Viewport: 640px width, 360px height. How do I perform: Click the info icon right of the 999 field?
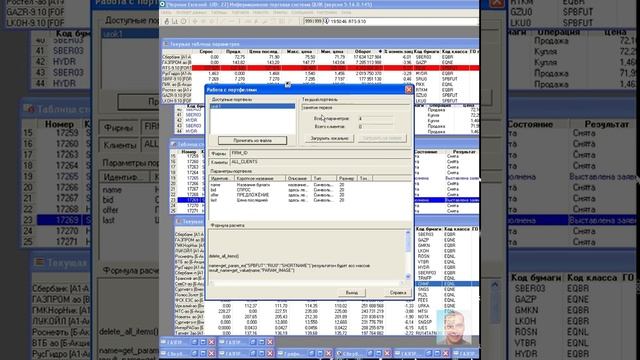pyautogui.click(x=326, y=21)
